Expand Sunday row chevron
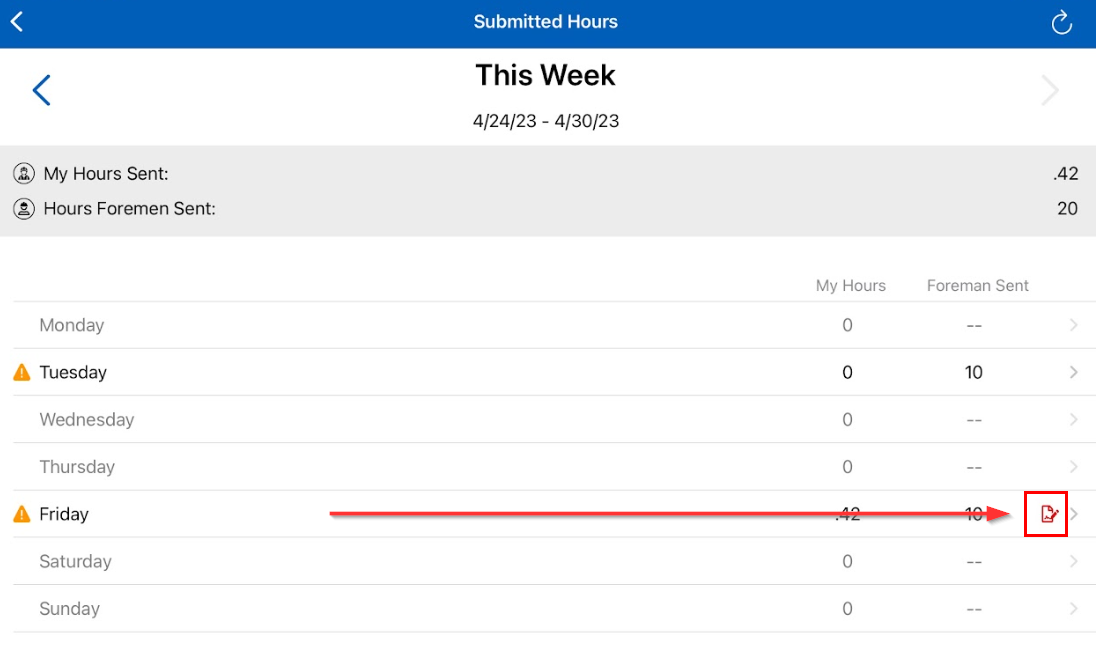The width and height of the screenshot is (1096, 648). click(x=1074, y=609)
